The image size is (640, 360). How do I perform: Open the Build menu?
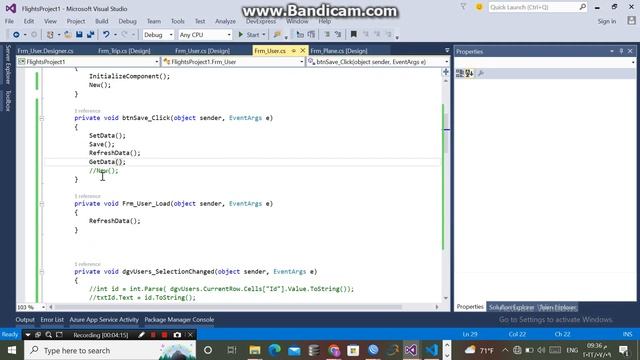(x=102, y=21)
